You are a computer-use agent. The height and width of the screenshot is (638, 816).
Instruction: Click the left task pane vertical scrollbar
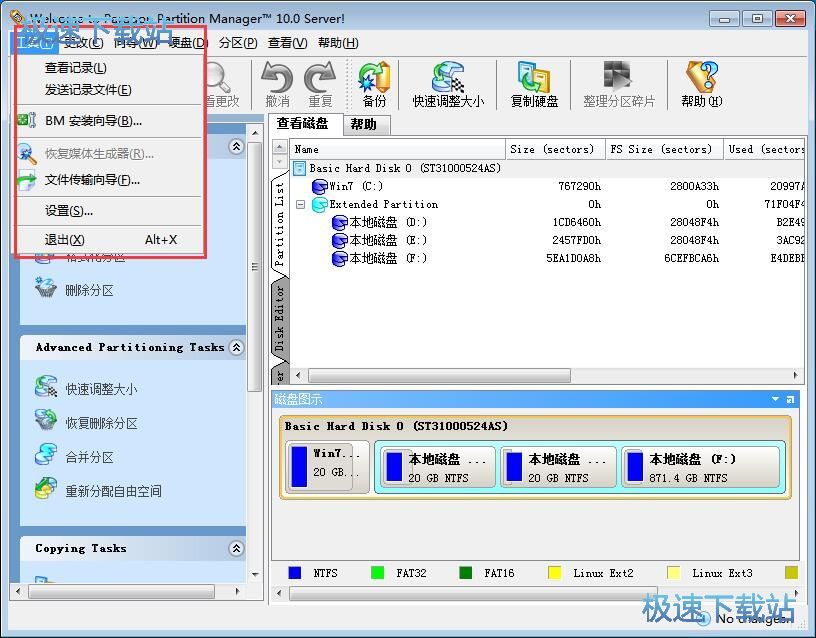(254, 266)
